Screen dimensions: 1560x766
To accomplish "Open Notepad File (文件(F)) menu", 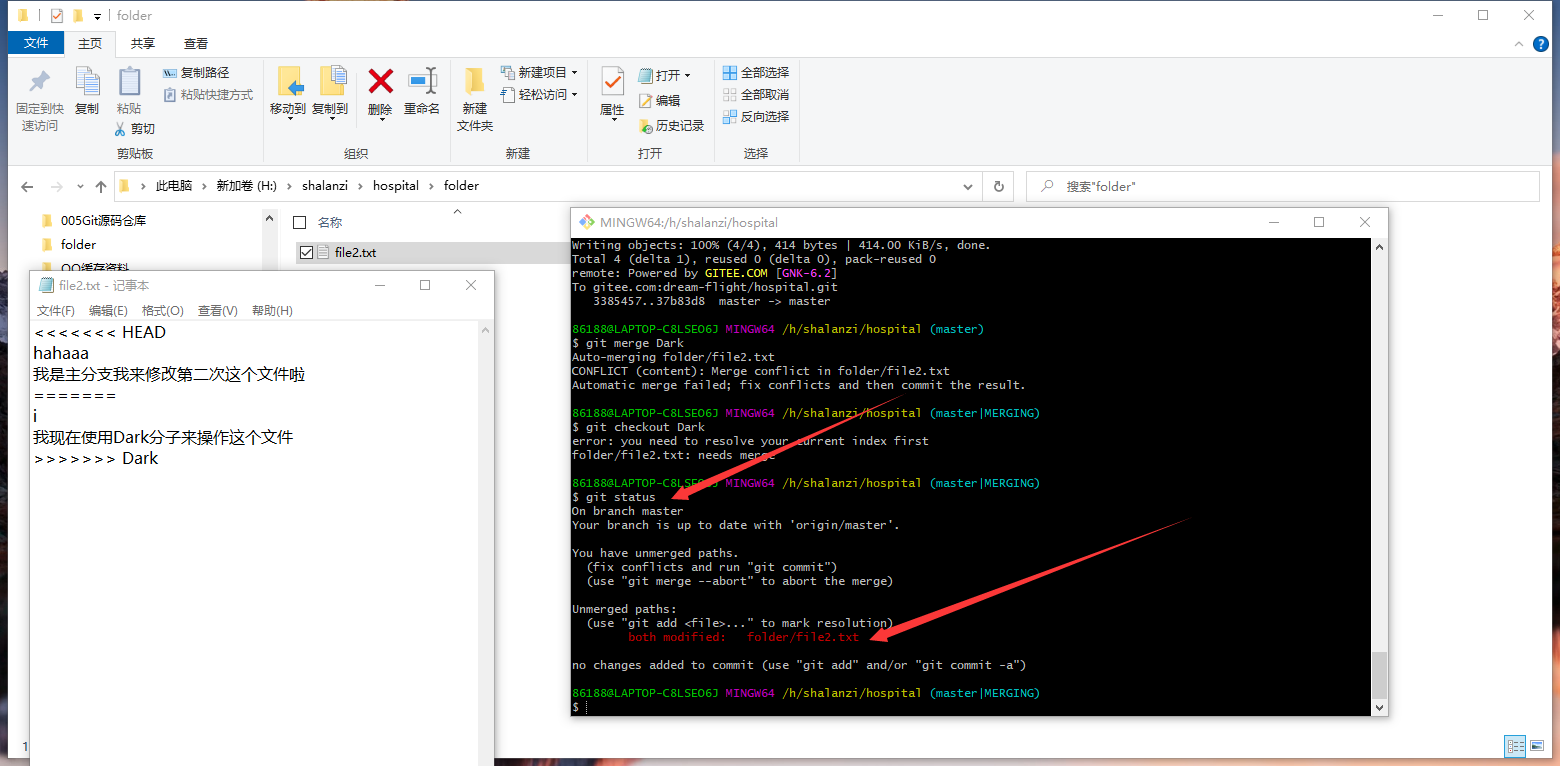I will coord(56,311).
